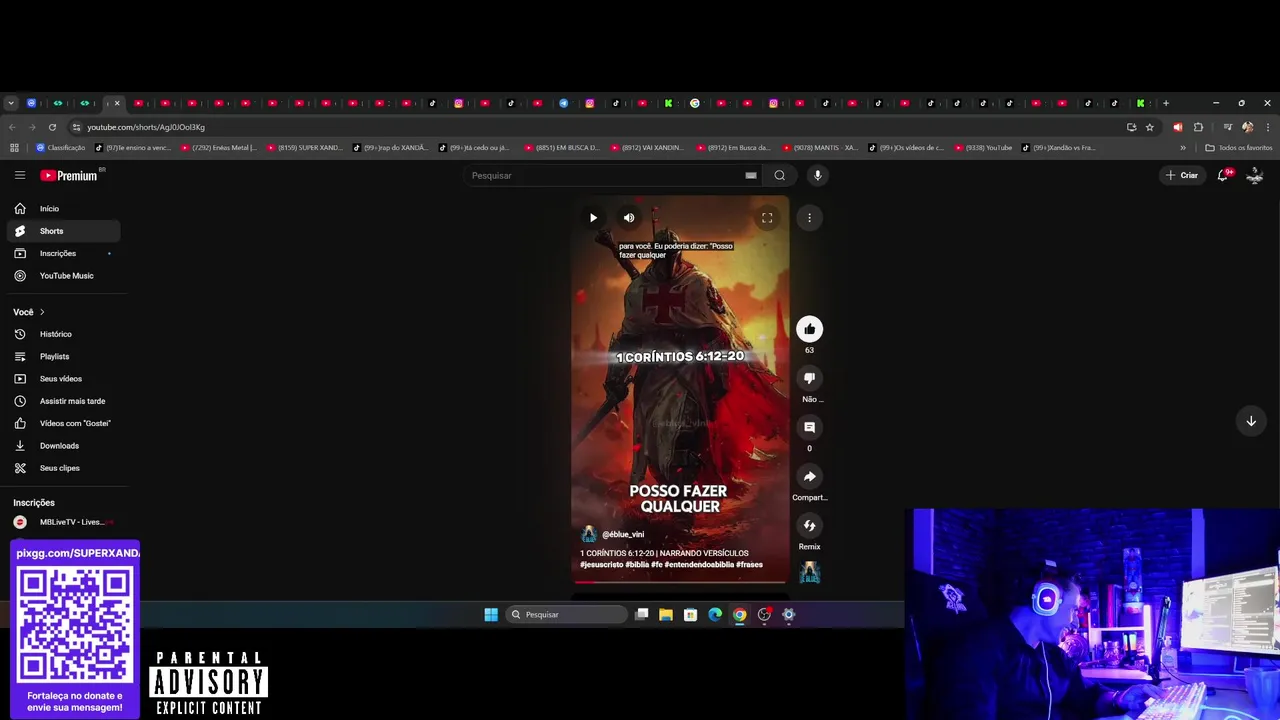Go back in browser history
This screenshot has height=720, width=1280.
12,127
